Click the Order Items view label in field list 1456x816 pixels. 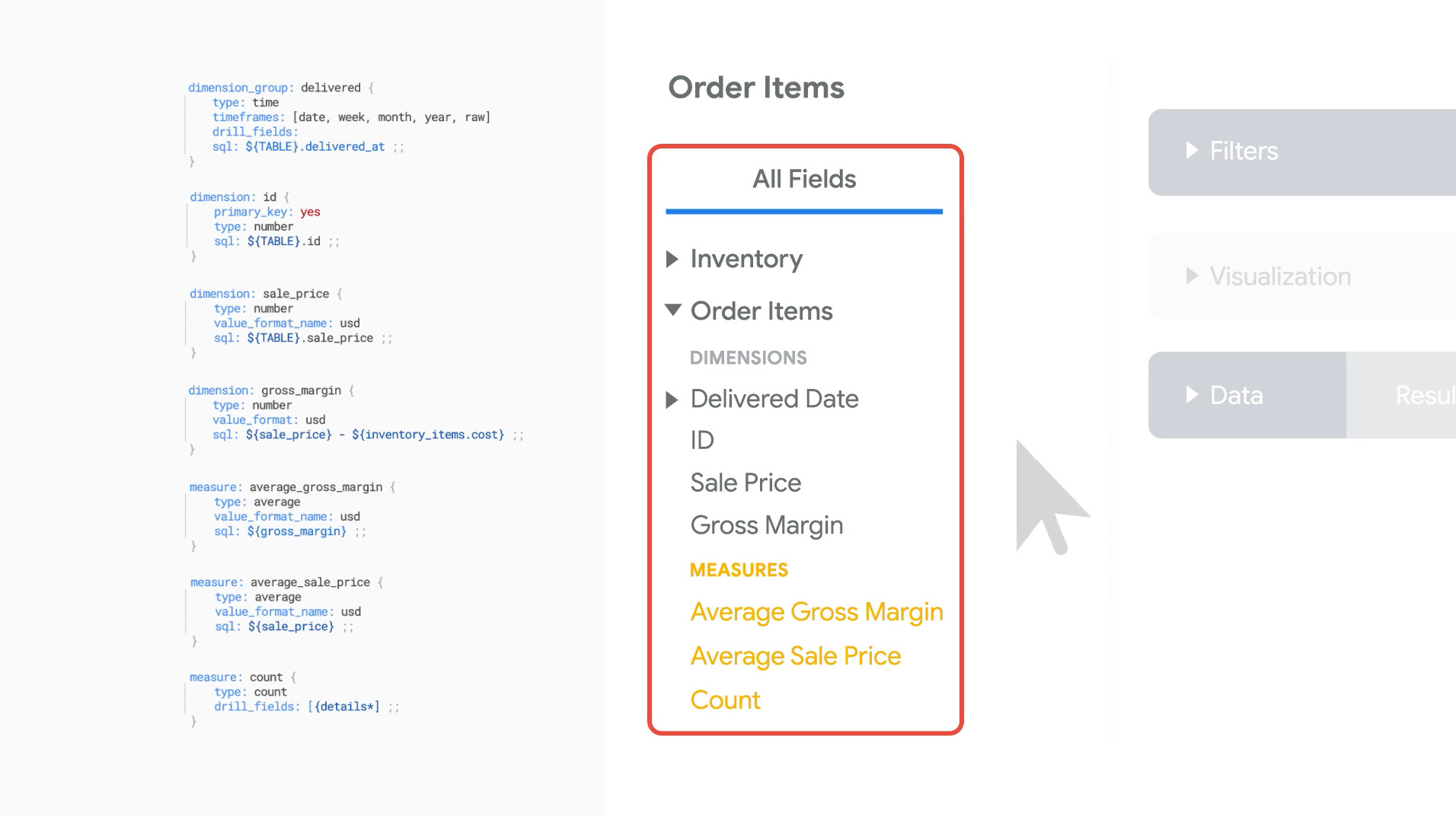click(x=761, y=311)
